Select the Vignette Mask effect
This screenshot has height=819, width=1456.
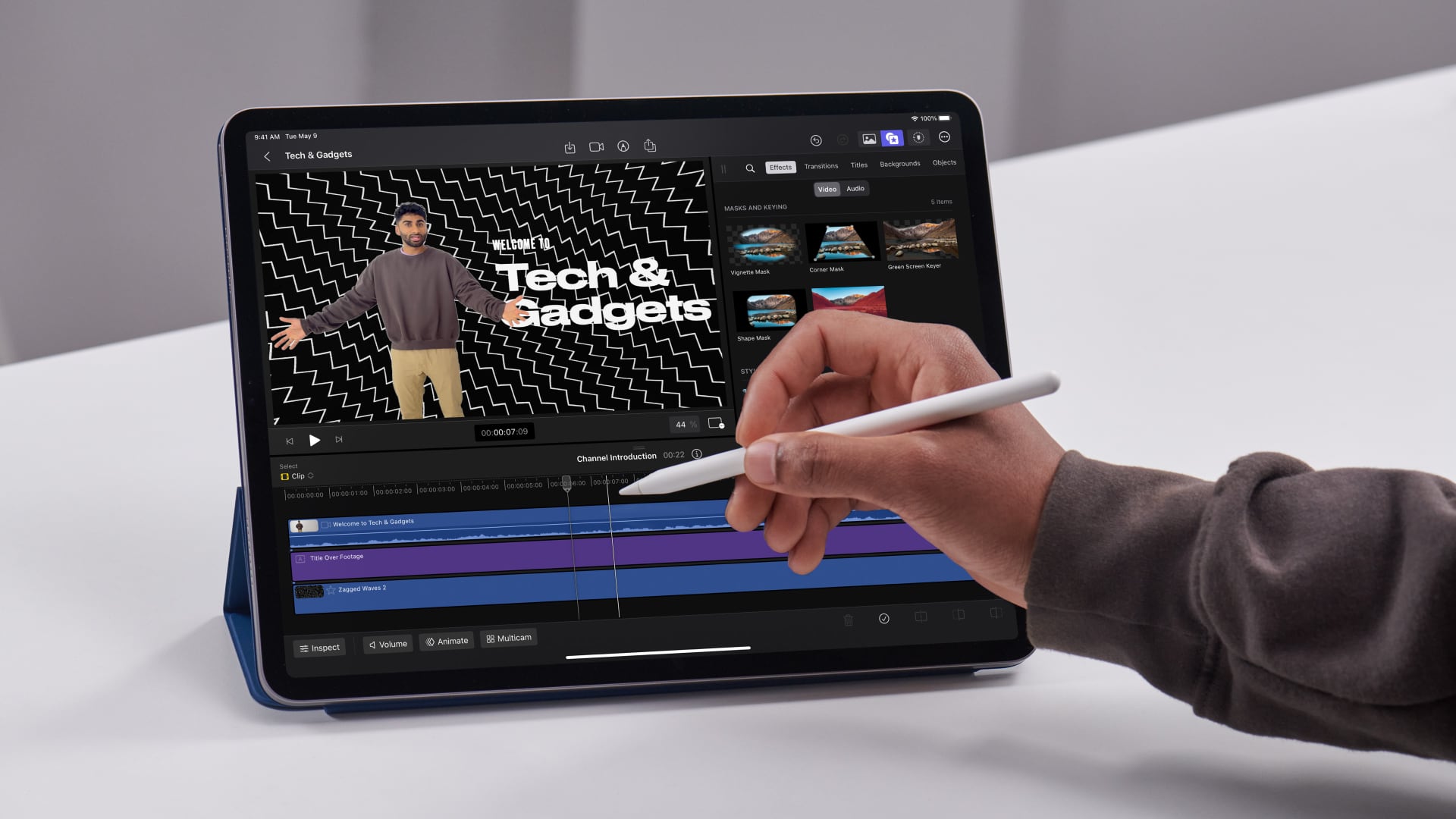point(764,243)
